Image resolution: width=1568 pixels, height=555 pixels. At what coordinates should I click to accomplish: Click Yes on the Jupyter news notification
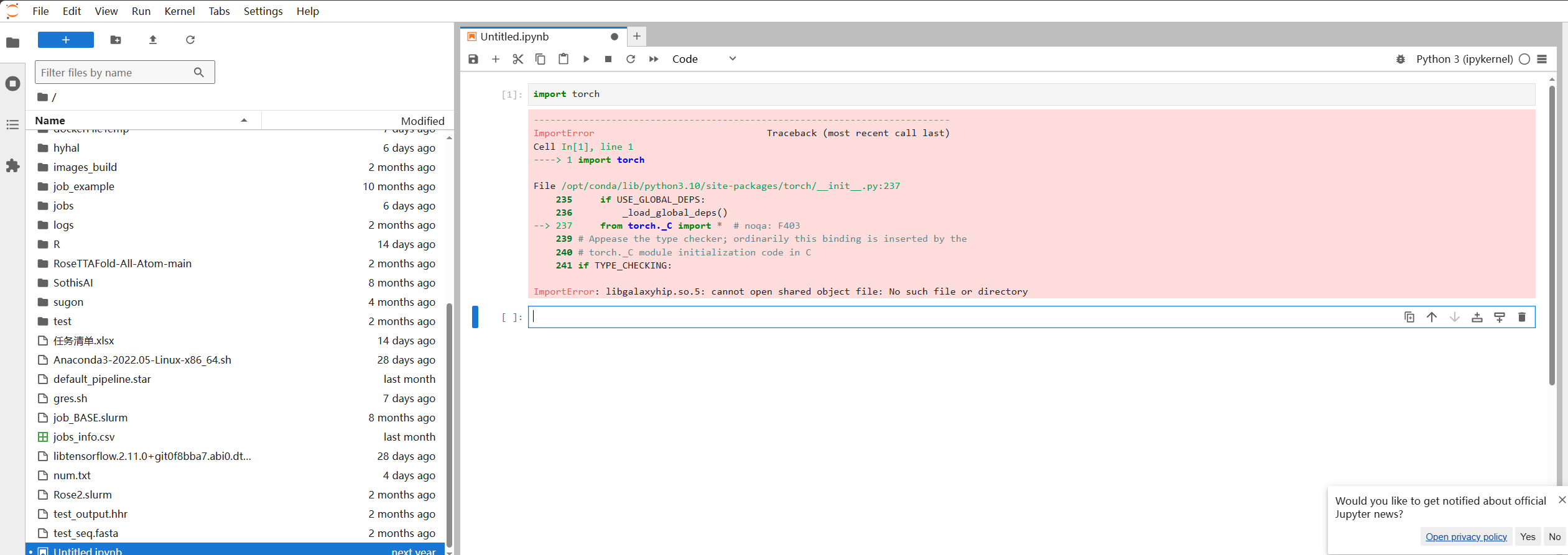[1528, 536]
